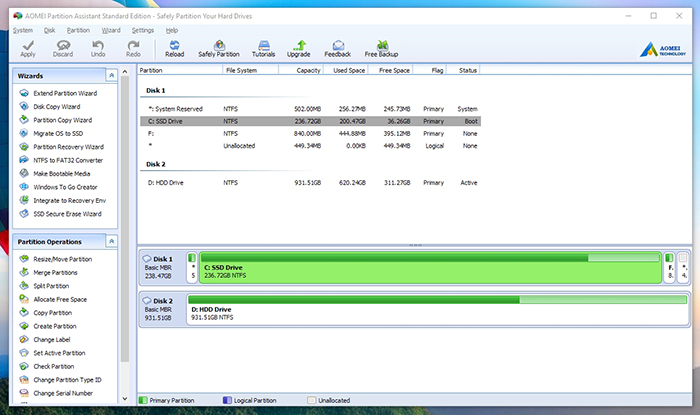Screen dimensions: 700x415
Task: Launch the Extend Partition Wizard
Action: [x=65, y=93]
